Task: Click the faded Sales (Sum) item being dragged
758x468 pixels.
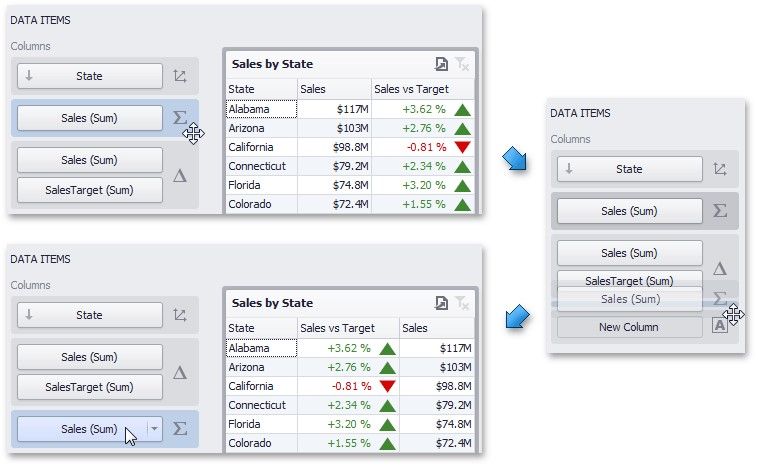Action: click(629, 299)
